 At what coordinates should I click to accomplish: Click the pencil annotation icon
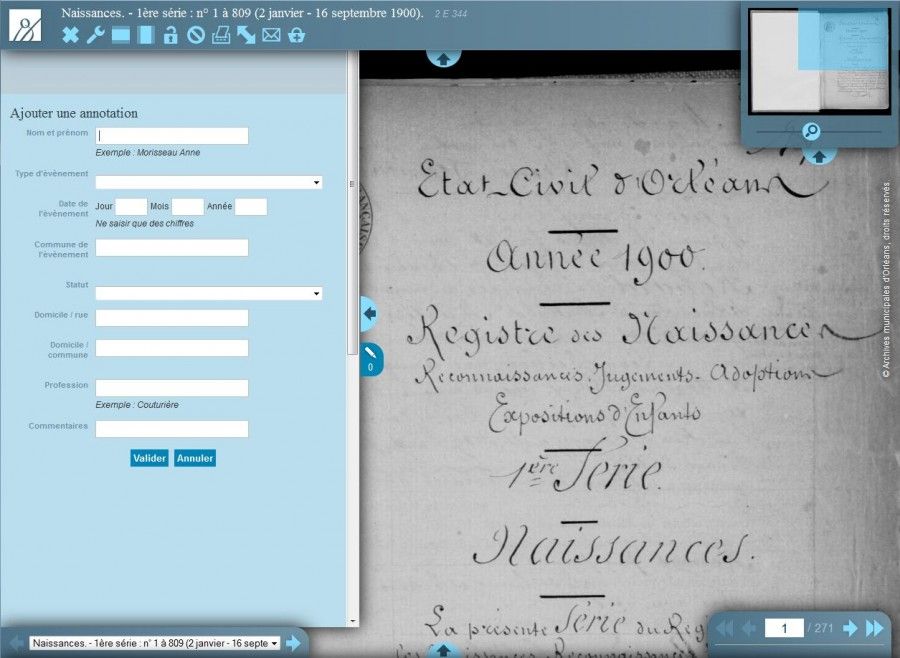point(370,353)
